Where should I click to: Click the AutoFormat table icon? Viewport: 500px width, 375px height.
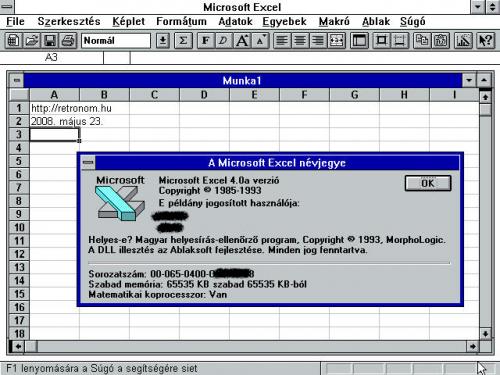pos(359,41)
